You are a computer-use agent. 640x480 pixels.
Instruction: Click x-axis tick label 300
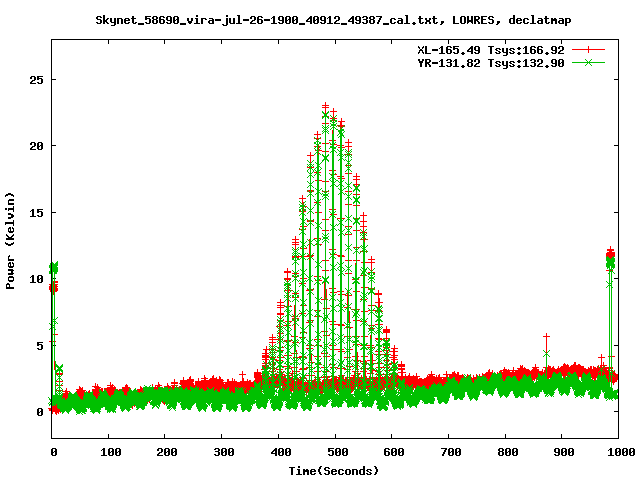224,452
